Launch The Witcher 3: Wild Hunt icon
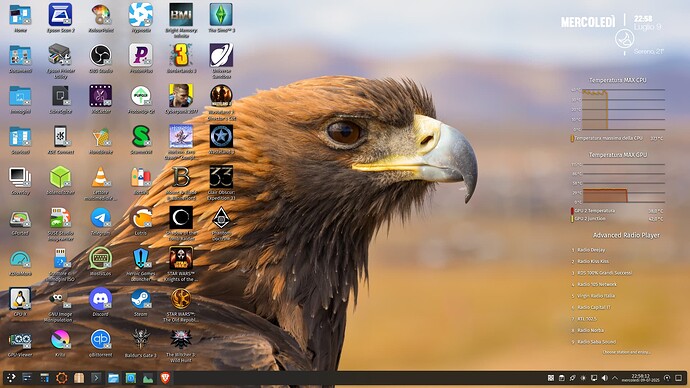The width and height of the screenshot is (690, 388). [181, 340]
